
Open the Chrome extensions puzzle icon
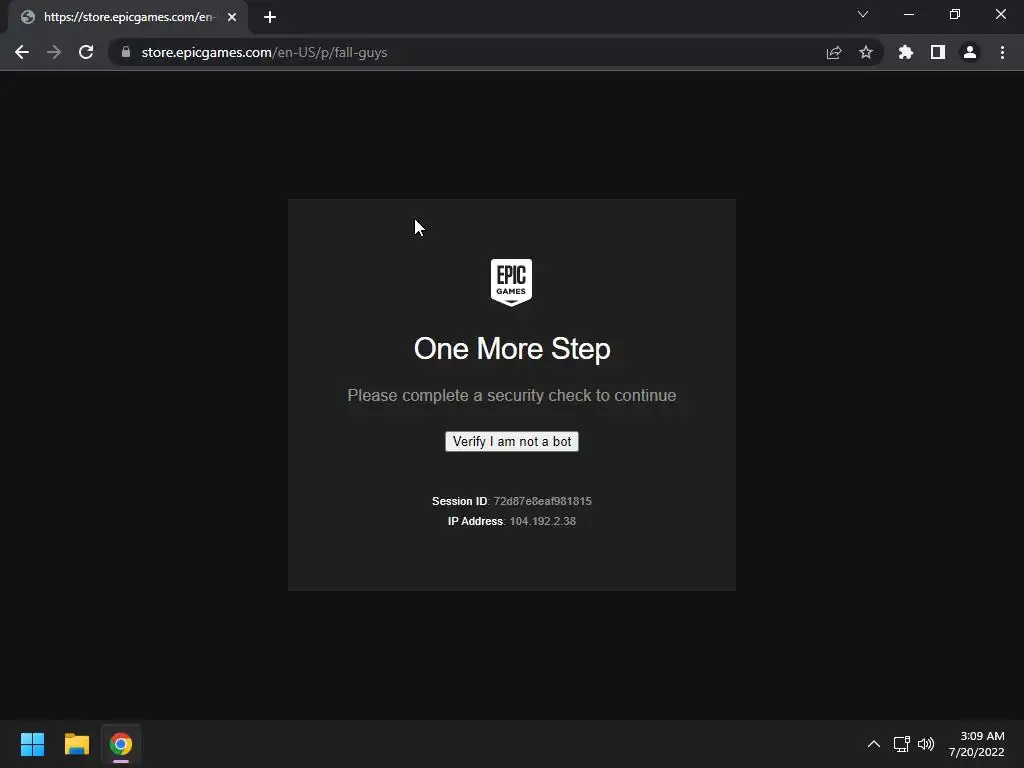coord(905,52)
